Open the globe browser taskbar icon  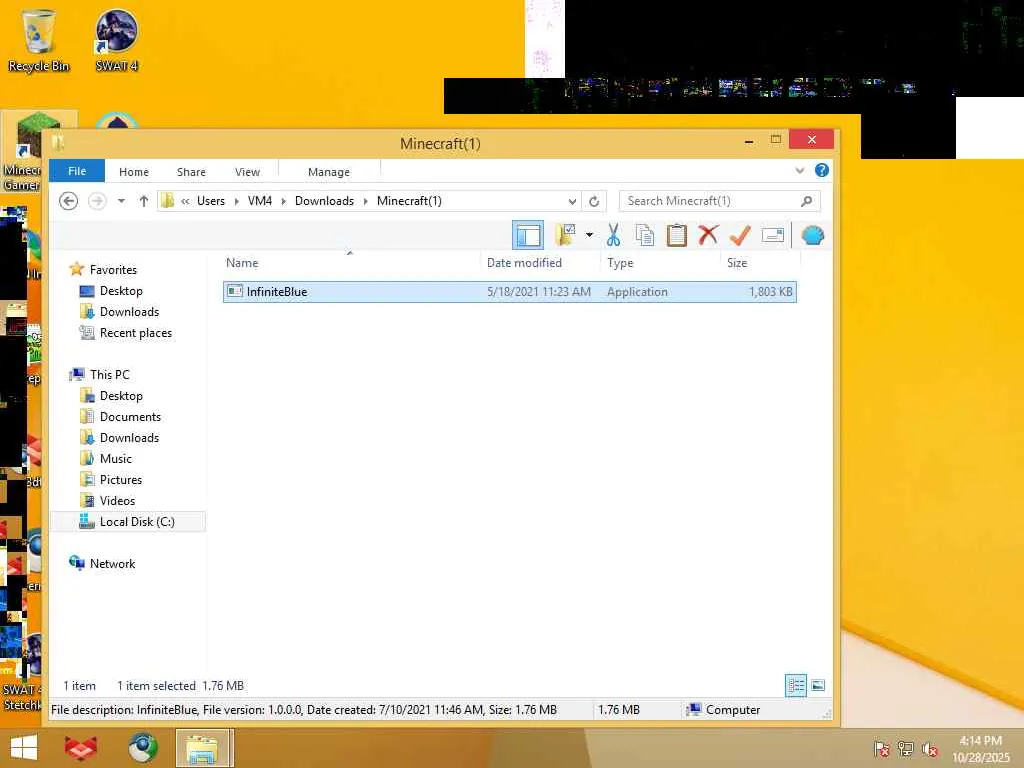click(x=142, y=748)
